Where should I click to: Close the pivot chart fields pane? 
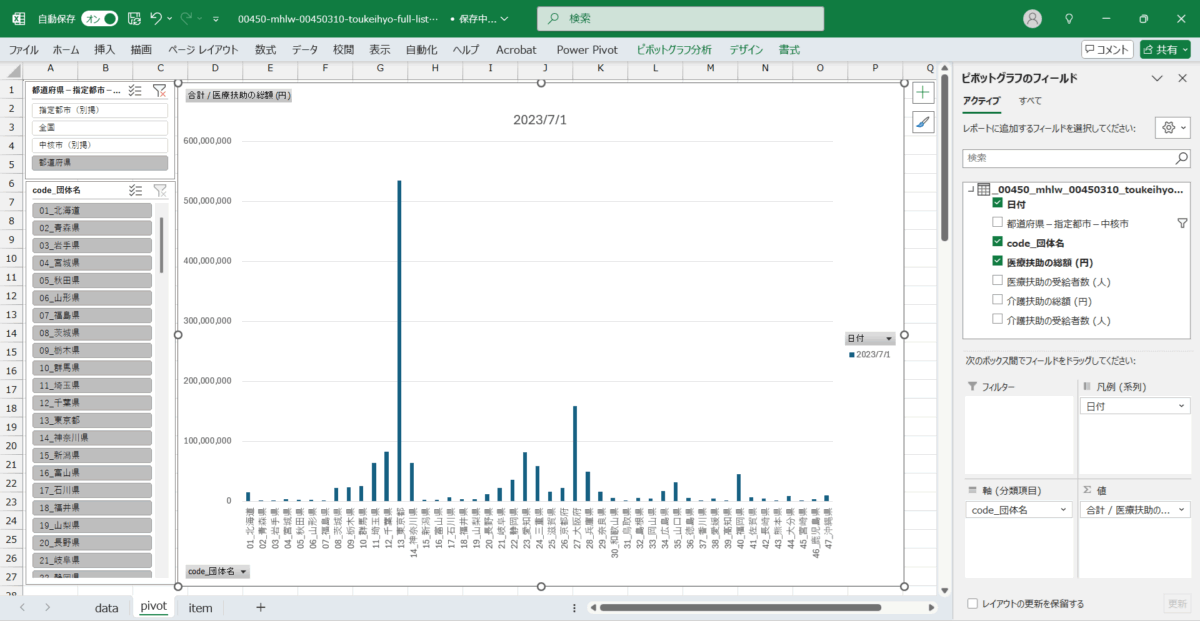[x=1181, y=78]
